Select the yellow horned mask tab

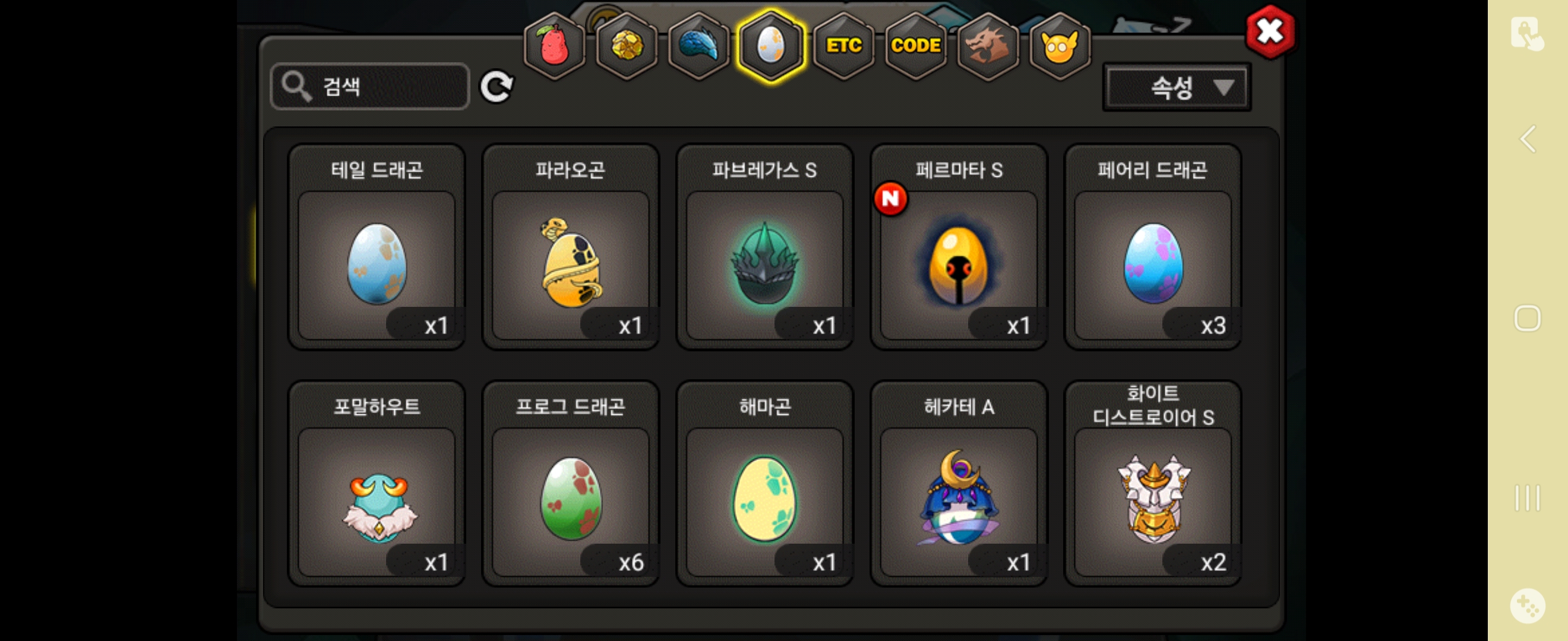(1060, 46)
